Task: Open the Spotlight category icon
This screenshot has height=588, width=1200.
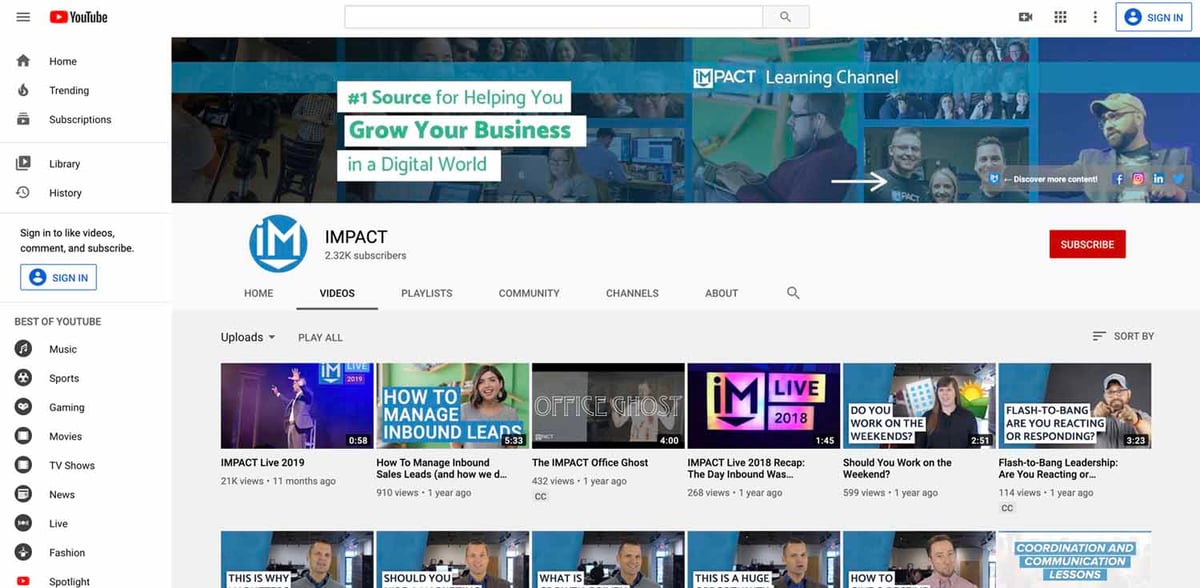Action: [23, 581]
